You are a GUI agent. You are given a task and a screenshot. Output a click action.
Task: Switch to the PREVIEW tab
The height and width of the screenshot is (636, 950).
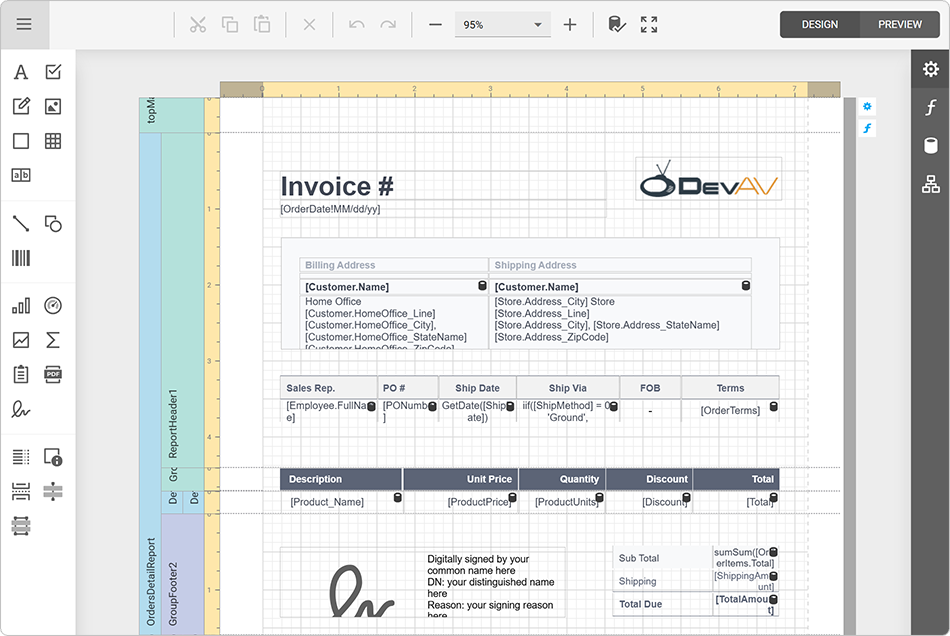coord(898,24)
